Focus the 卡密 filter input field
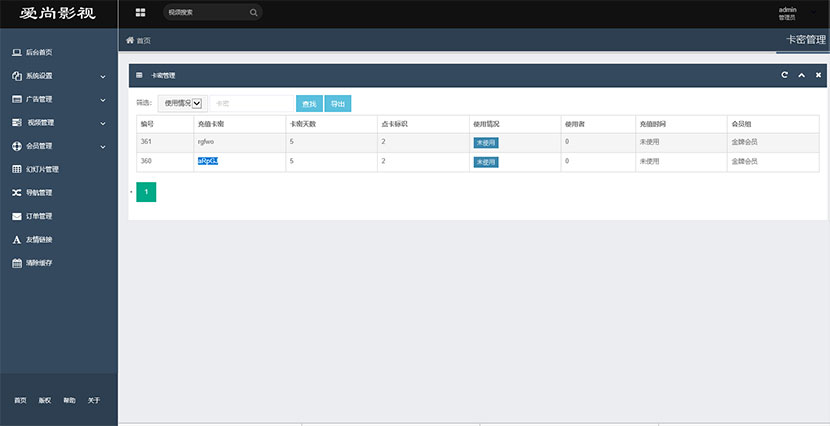The height and width of the screenshot is (426, 830). pyautogui.click(x=250, y=103)
